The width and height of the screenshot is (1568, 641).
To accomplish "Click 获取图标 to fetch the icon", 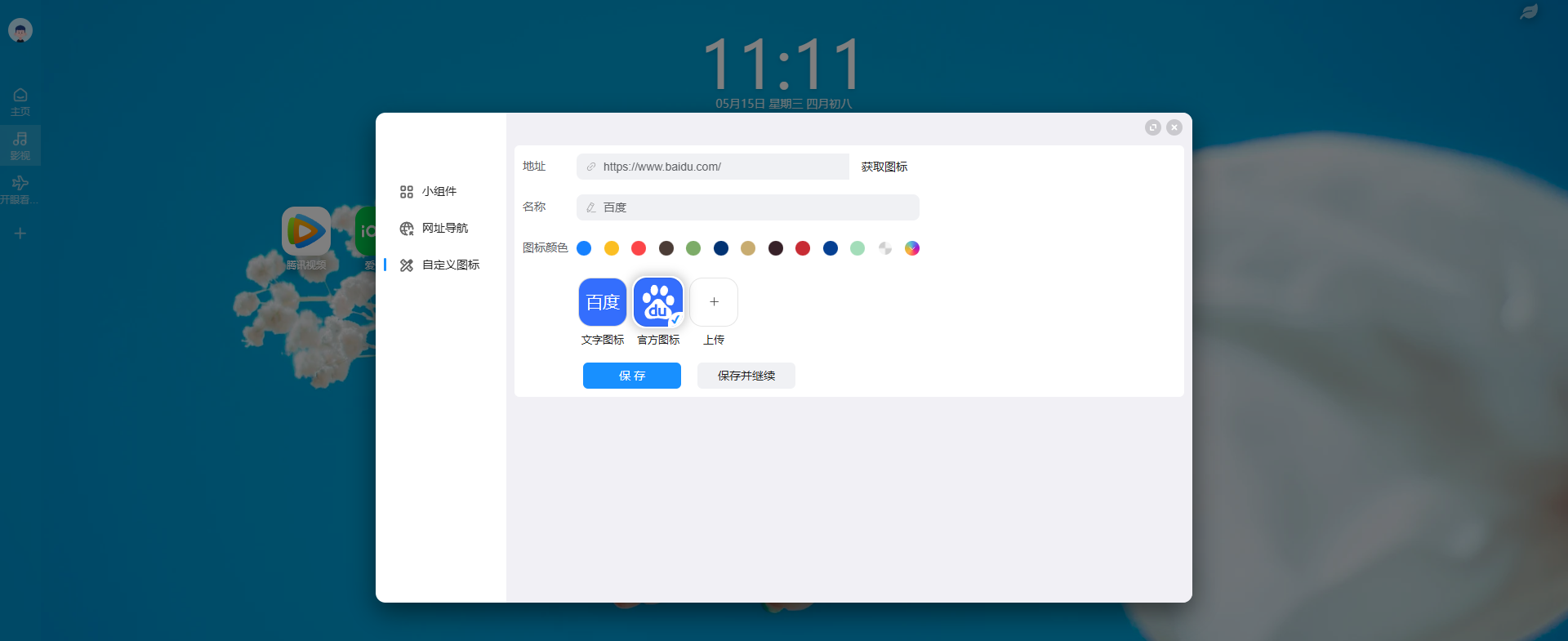I will [x=884, y=167].
